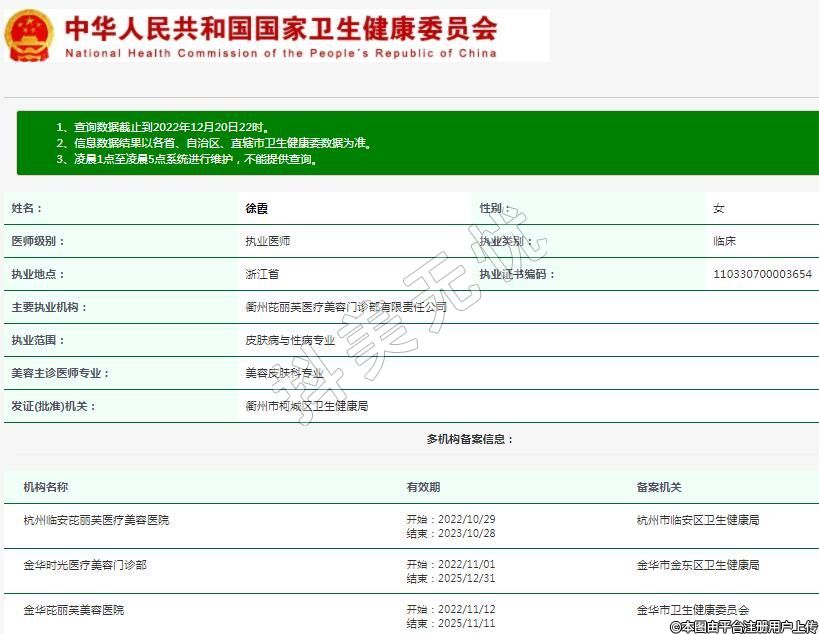The width and height of the screenshot is (819, 634).
Task: Click the 衢州市柯城区卫生健康局 issuing authority
Action: pyautogui.click(x=306, y=406)
